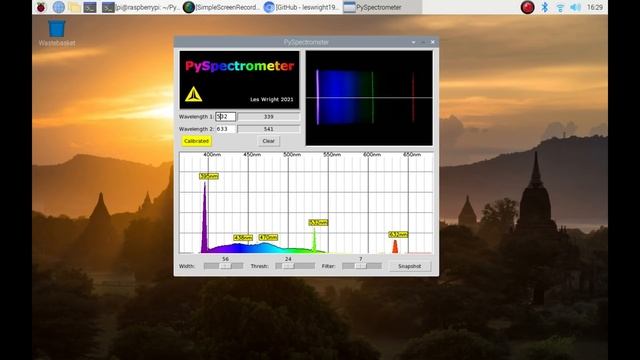Image resolution: width=640 pixels, height=360 pixels.
Task: Click the 500nm axis label
Action: click(x=292, y=155)
